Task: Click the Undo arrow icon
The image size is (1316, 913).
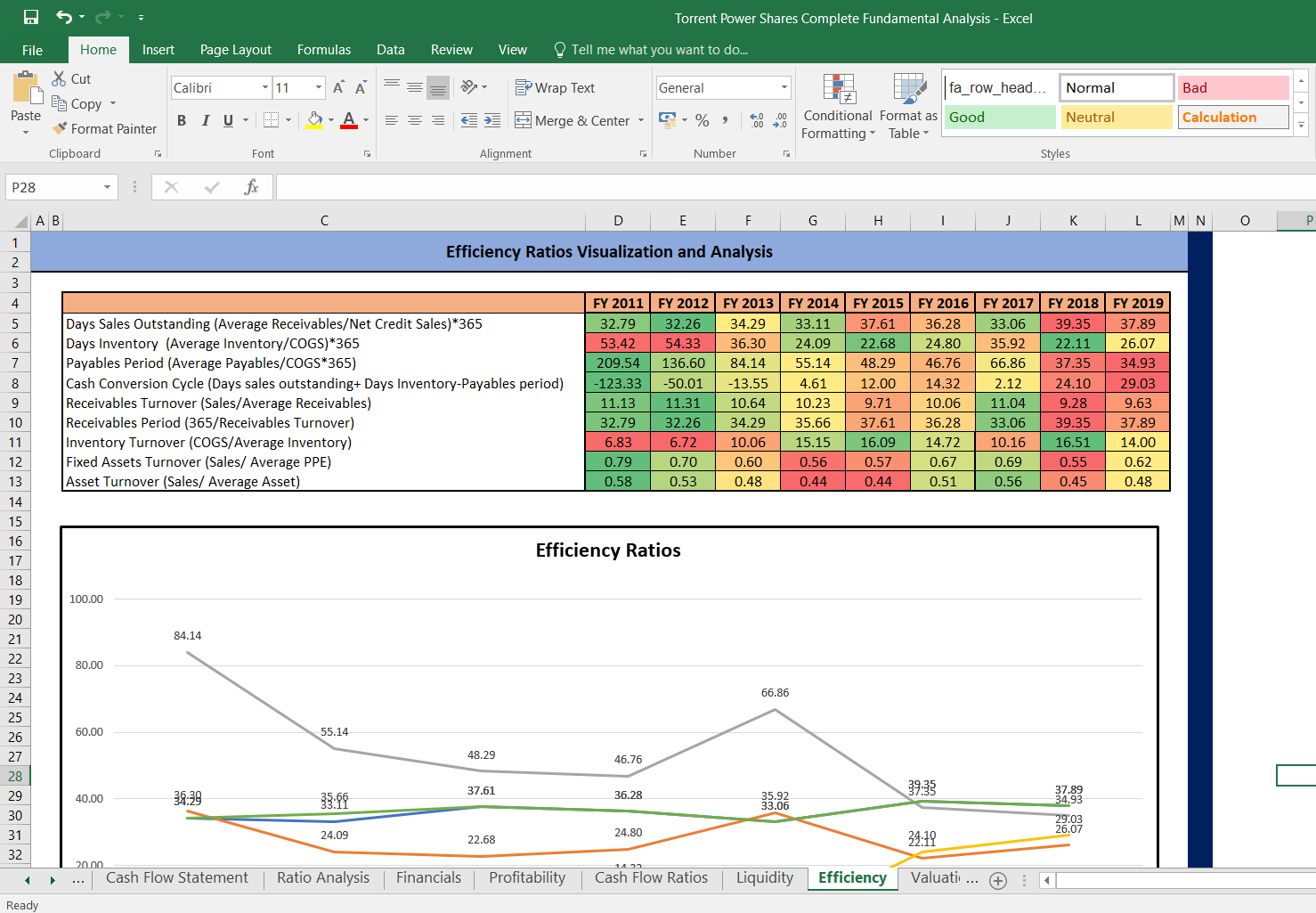Action: point(64,17)
